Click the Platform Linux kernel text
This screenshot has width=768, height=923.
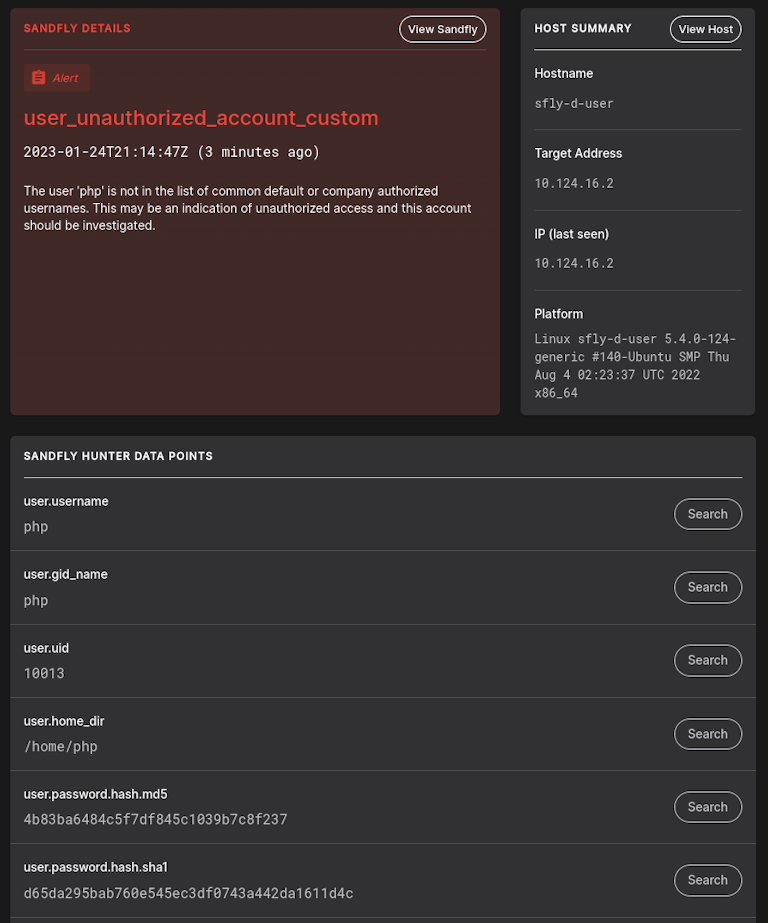click(634, 366)
